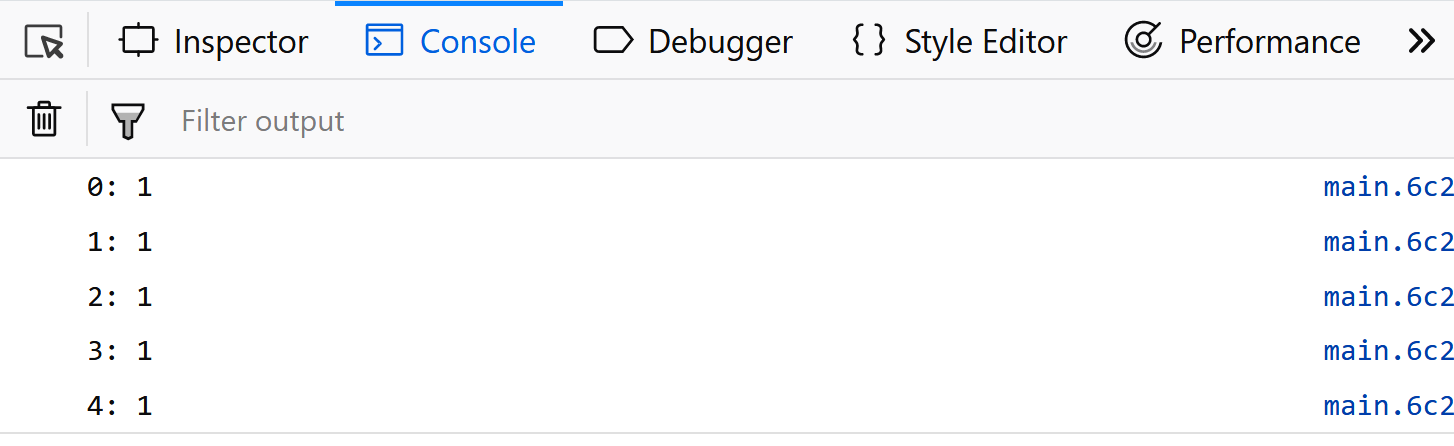
Task: Expand the more tools overflow chevron
Action: coord(1421,42)
